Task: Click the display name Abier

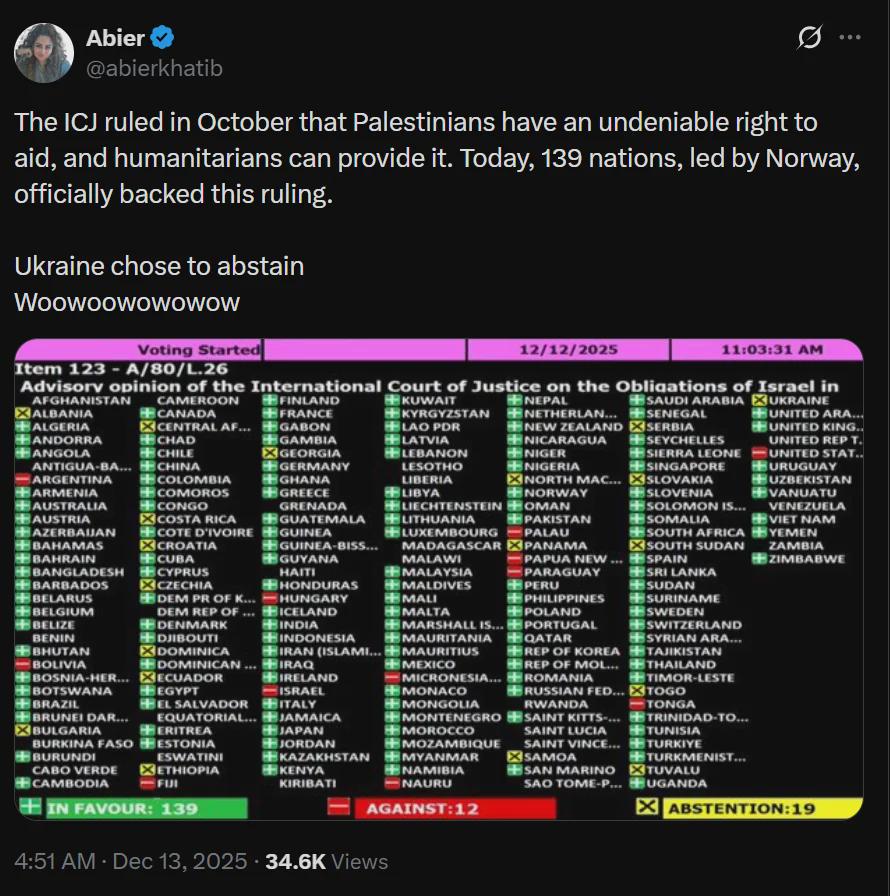Action: [x=115, y=38]
